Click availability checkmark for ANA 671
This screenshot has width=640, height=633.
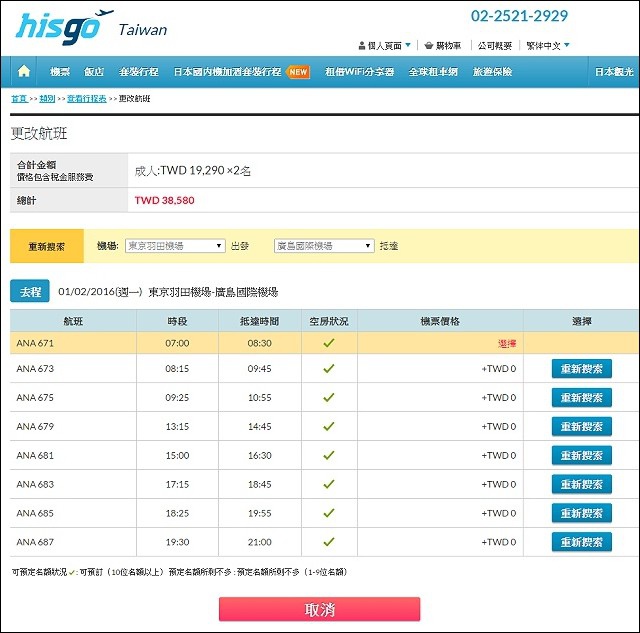click(329, 342)
